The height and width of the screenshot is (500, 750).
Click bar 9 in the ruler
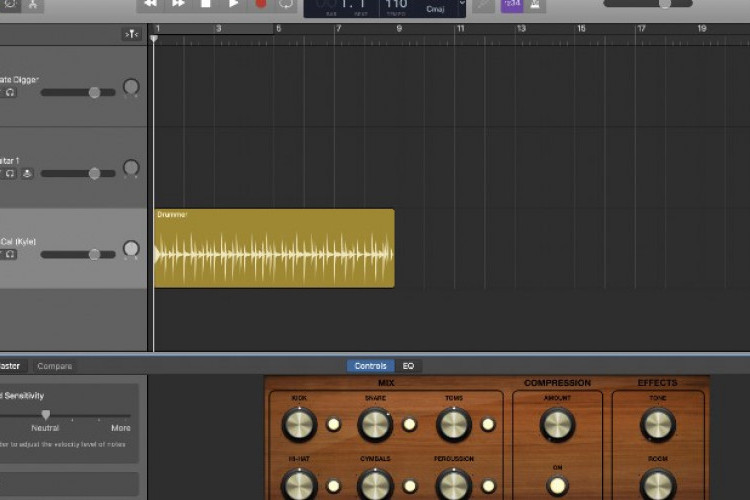click(399, 29)
